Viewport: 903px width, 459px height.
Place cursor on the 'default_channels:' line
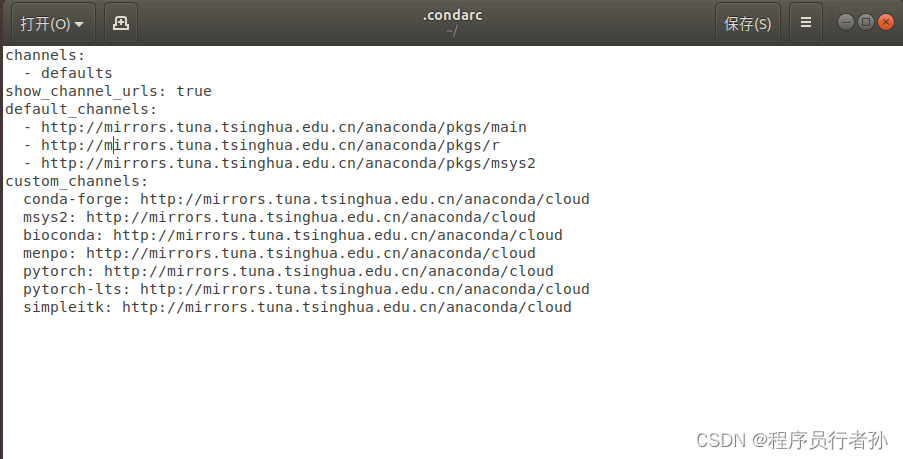tap(81, 109)
